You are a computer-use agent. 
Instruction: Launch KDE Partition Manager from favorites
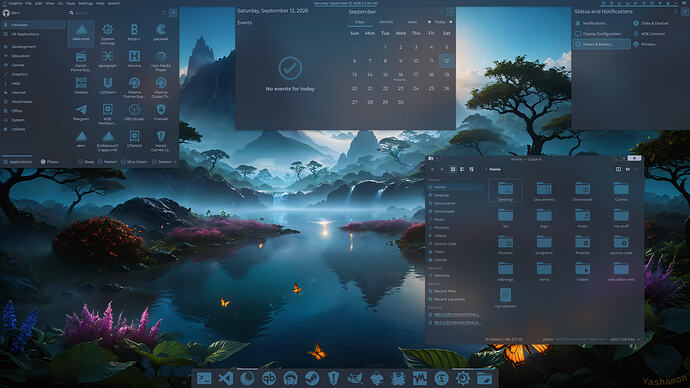tap(107, 114)
